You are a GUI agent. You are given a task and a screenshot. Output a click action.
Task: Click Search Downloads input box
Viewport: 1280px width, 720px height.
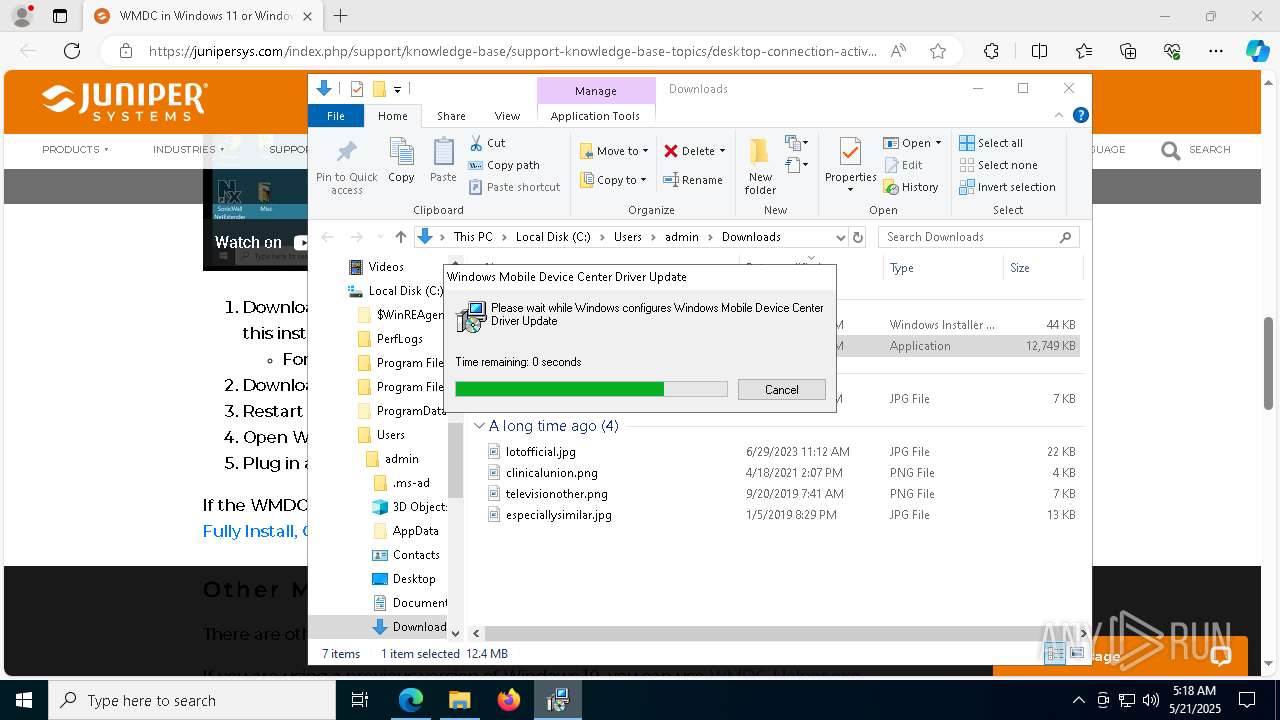(x=978, y=237)
